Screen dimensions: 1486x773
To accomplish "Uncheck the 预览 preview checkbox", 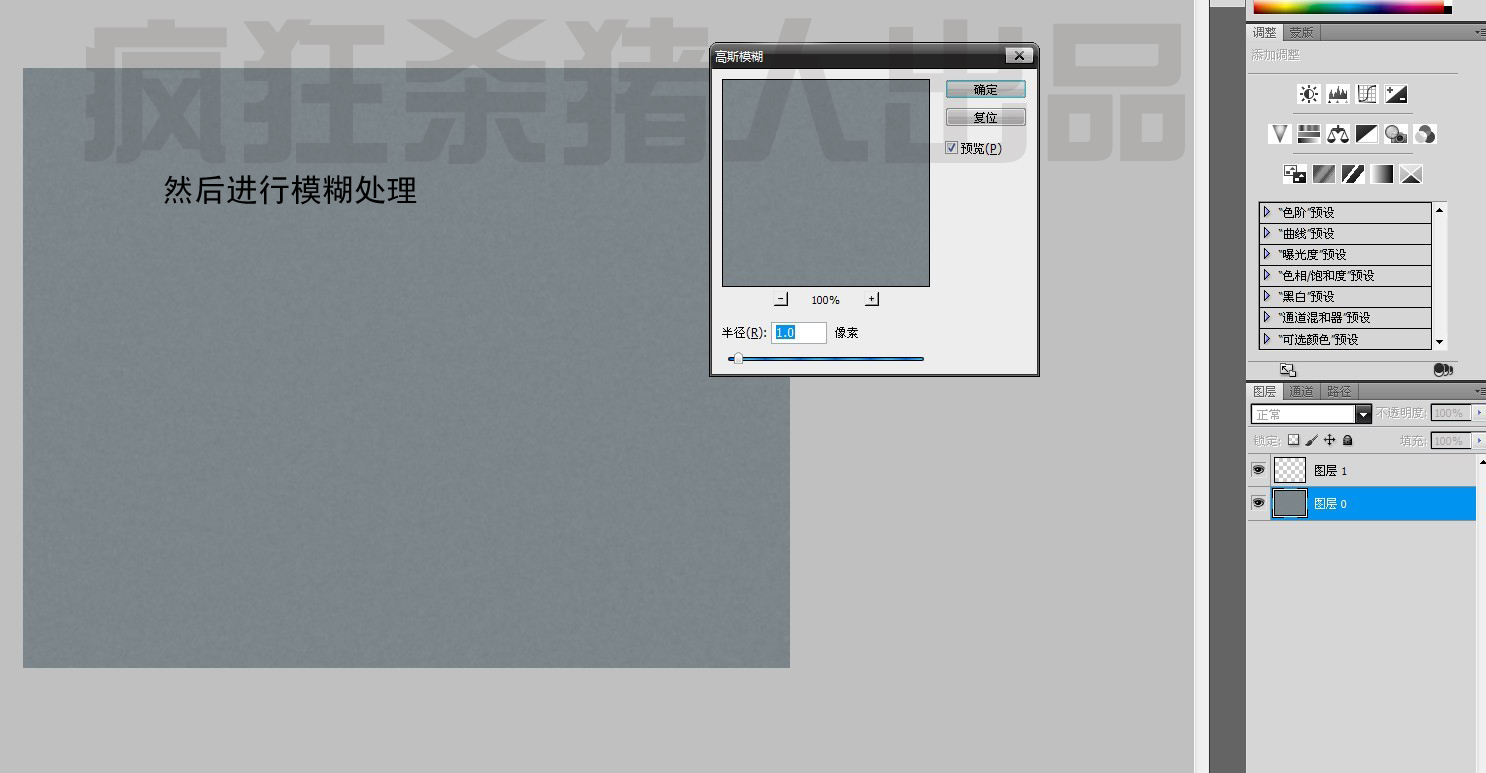I will [951, 148].
